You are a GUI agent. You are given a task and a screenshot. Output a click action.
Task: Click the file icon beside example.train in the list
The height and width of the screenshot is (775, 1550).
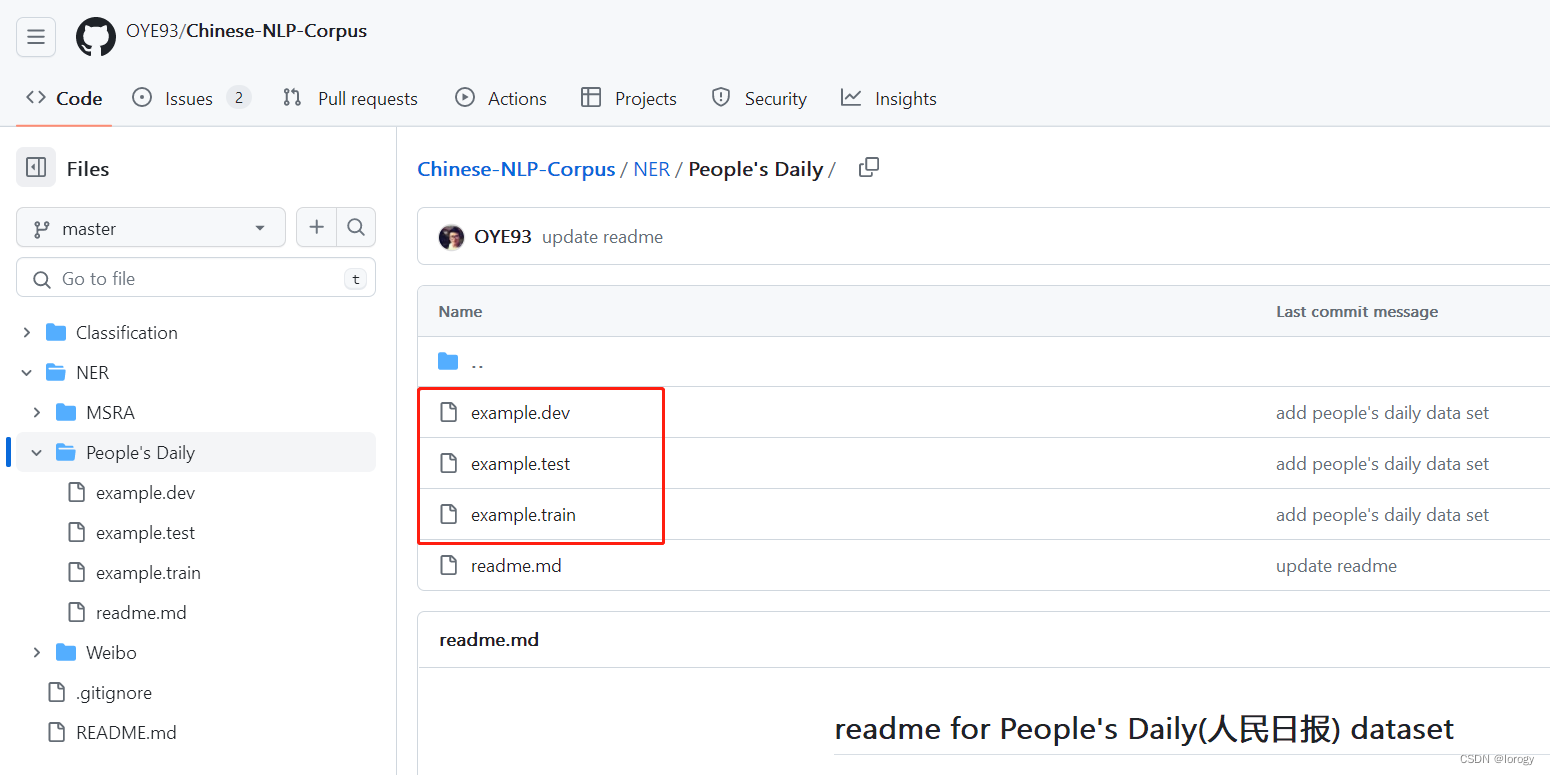(449, 514)
